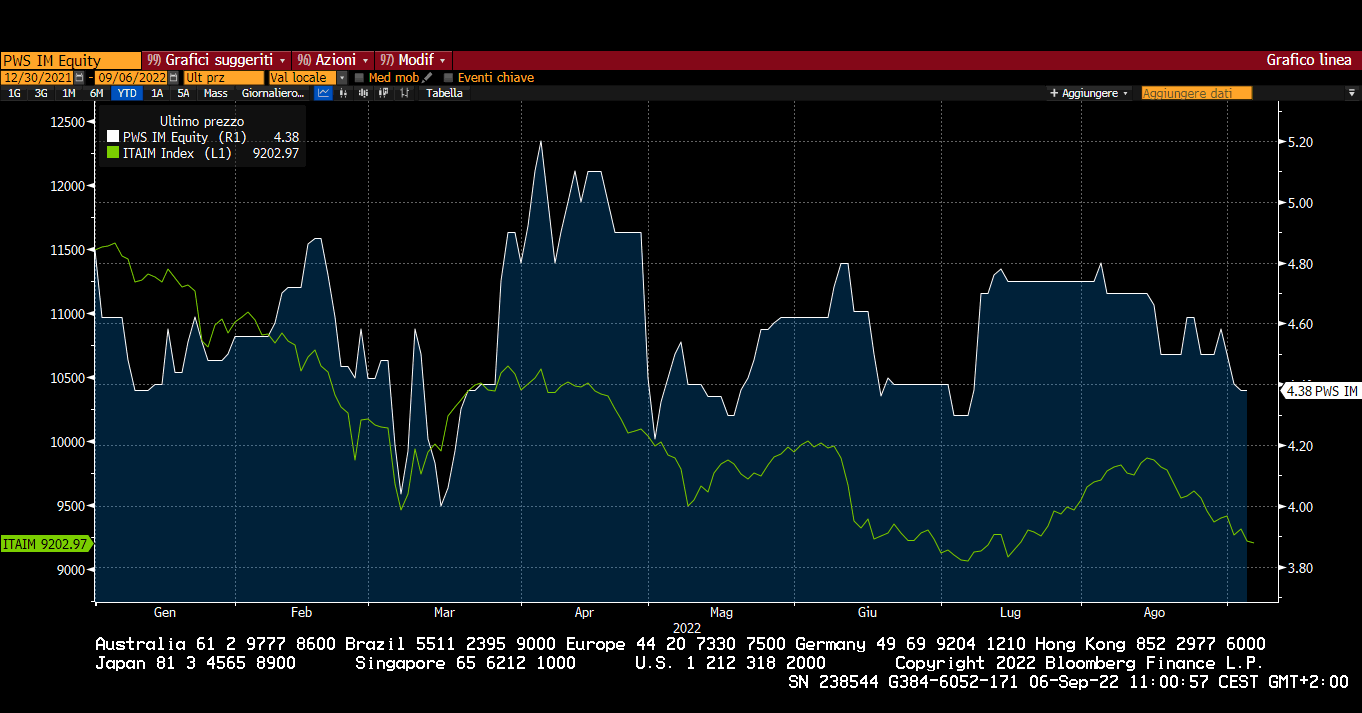Screen dimensions: 1362x713
Task: Click the 9000 left axis label
Action: pos(73,569)
